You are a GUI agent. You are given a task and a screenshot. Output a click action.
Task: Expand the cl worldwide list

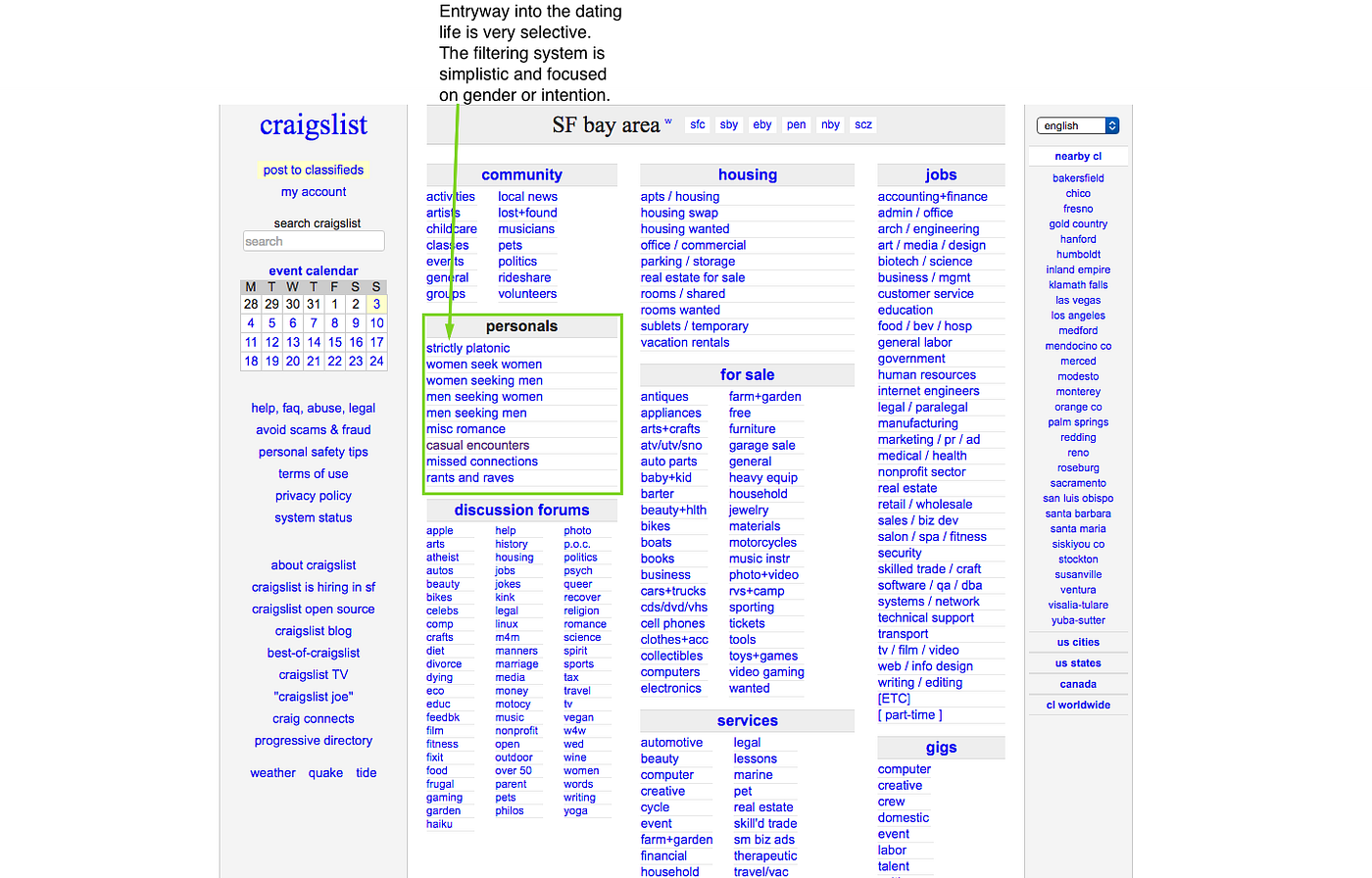pyautogui.click(x=1078, y=706)
